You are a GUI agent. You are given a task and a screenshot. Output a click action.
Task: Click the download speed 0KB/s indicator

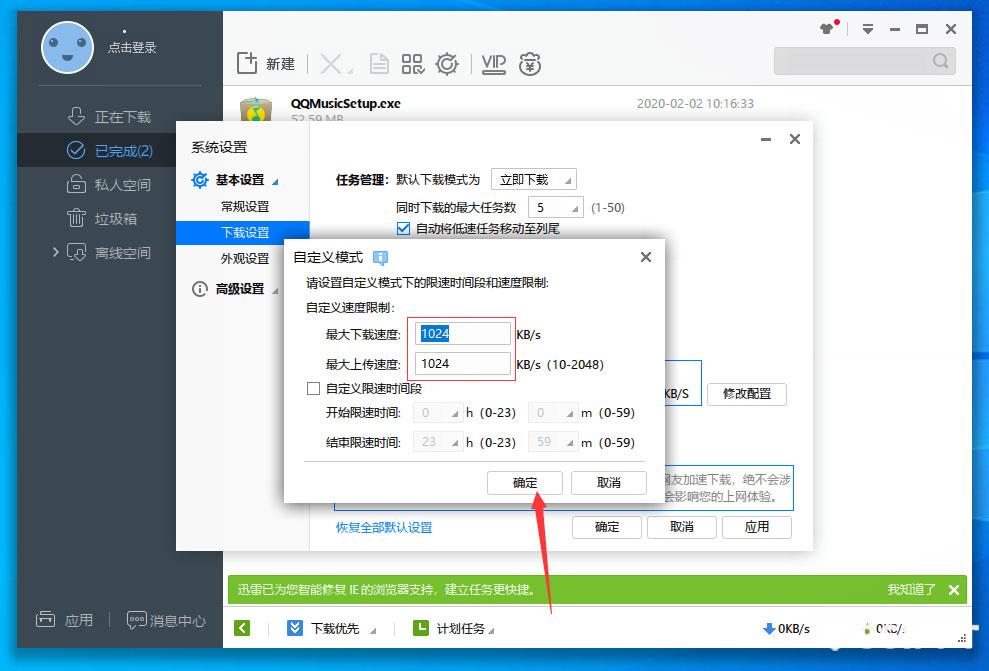point(786,629)
